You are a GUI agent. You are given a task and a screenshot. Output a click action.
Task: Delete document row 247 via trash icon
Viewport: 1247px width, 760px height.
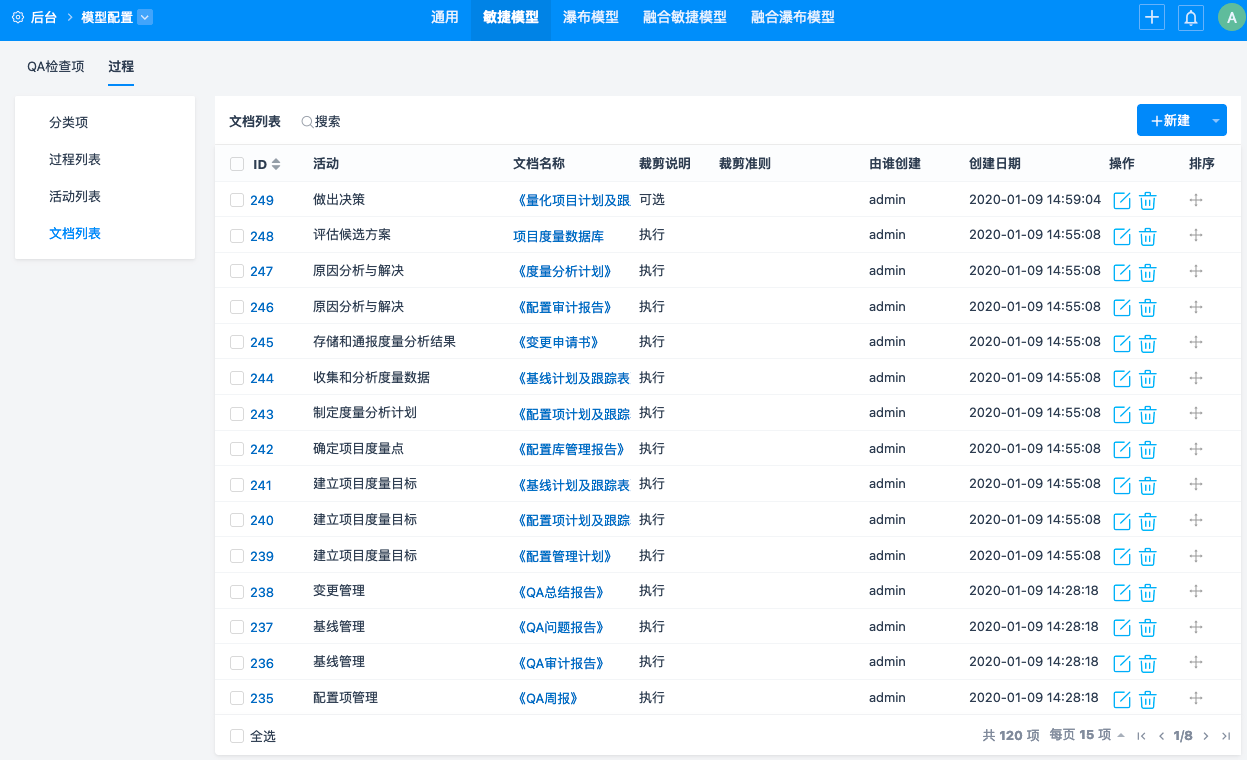pos(1148,272)
